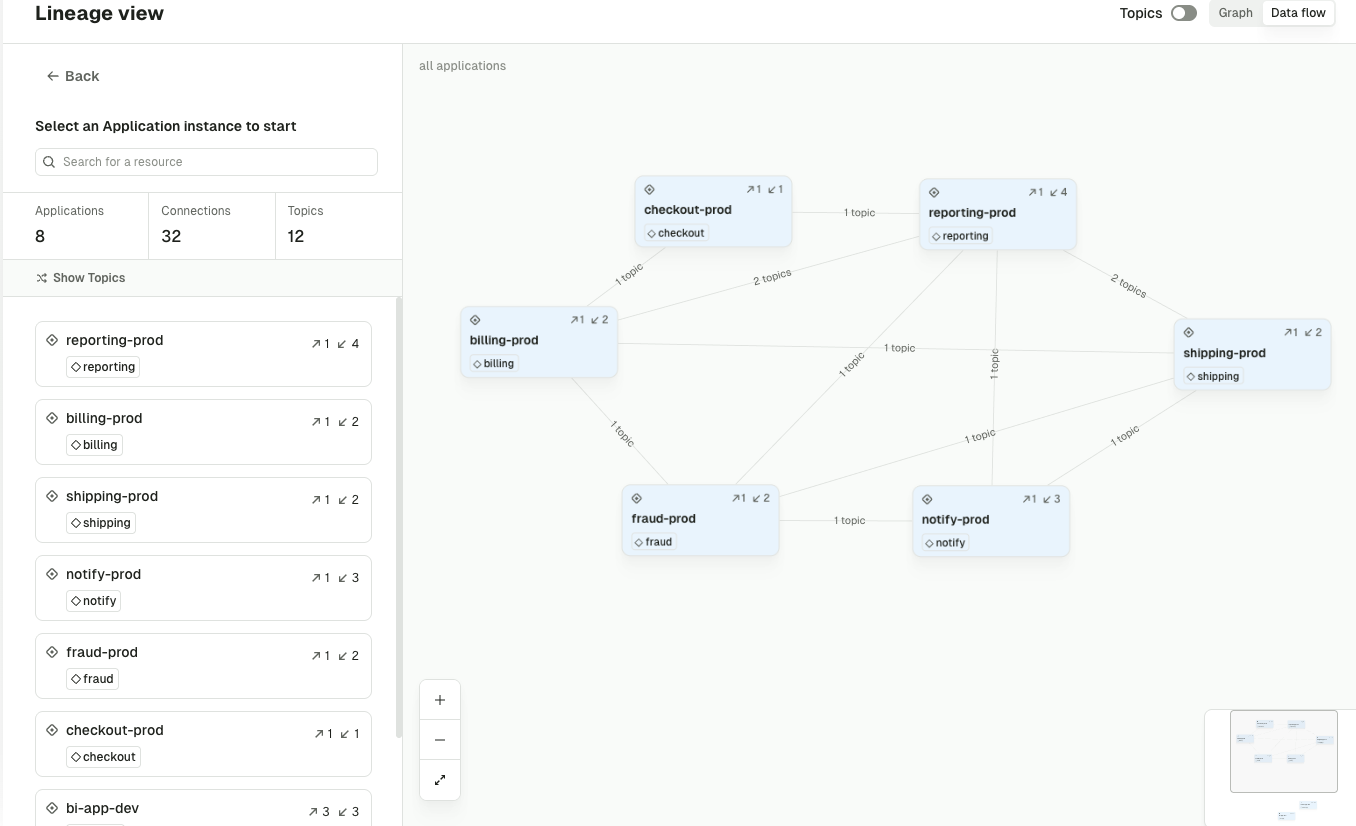The height and width of the screenshot is (826, 1356).
Task: Click the fraud tag on the fraud-prod graph node
Action: point(653,542)
